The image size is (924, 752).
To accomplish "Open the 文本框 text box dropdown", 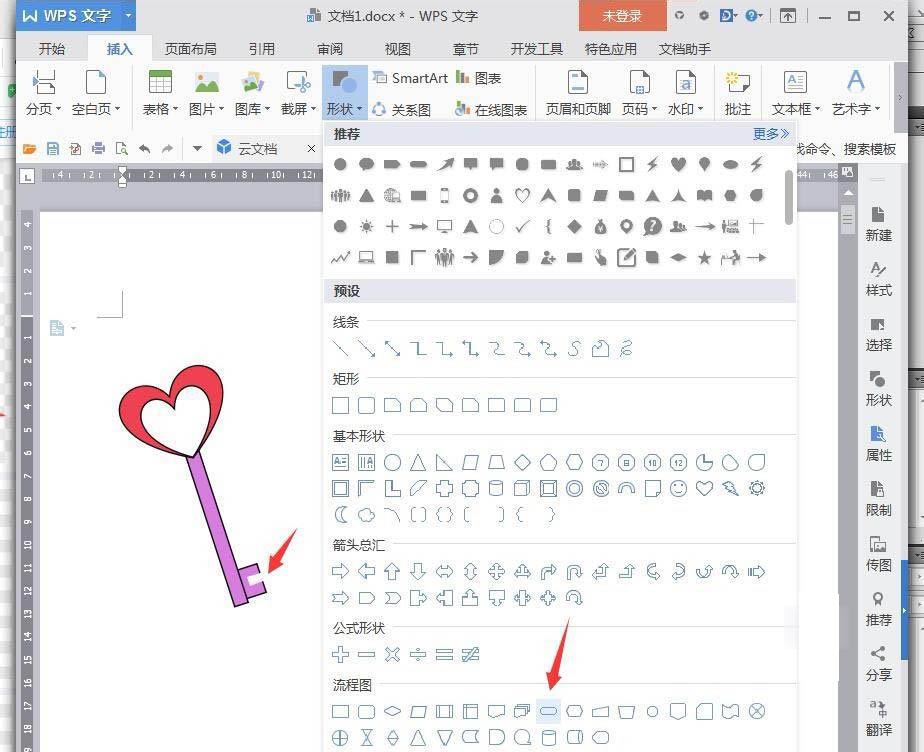I will 796,93.
